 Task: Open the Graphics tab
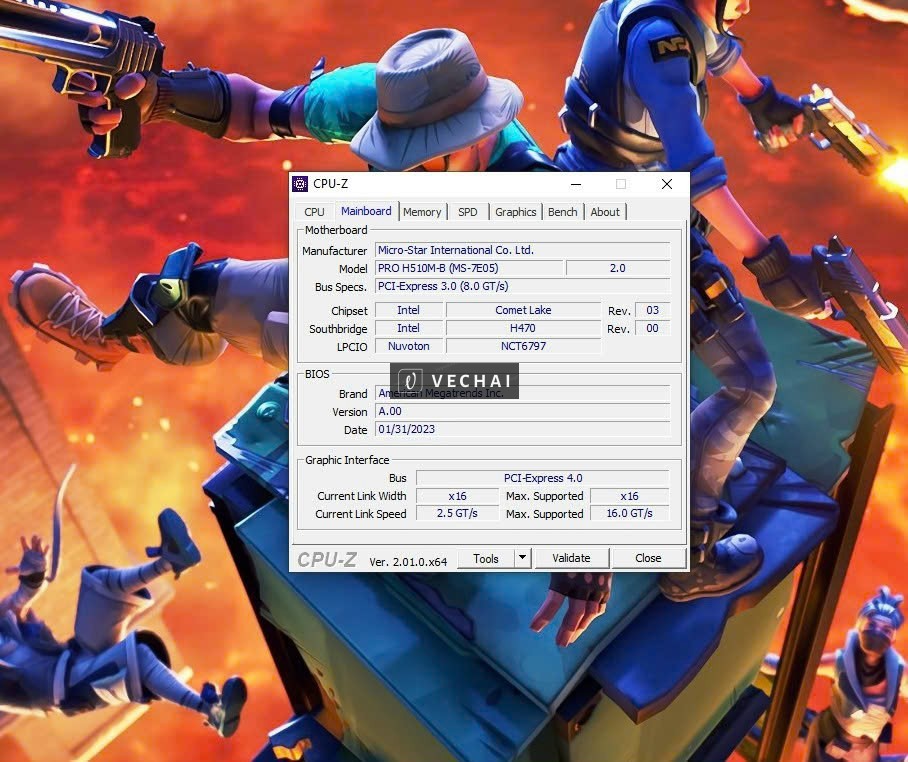(515, 211)
